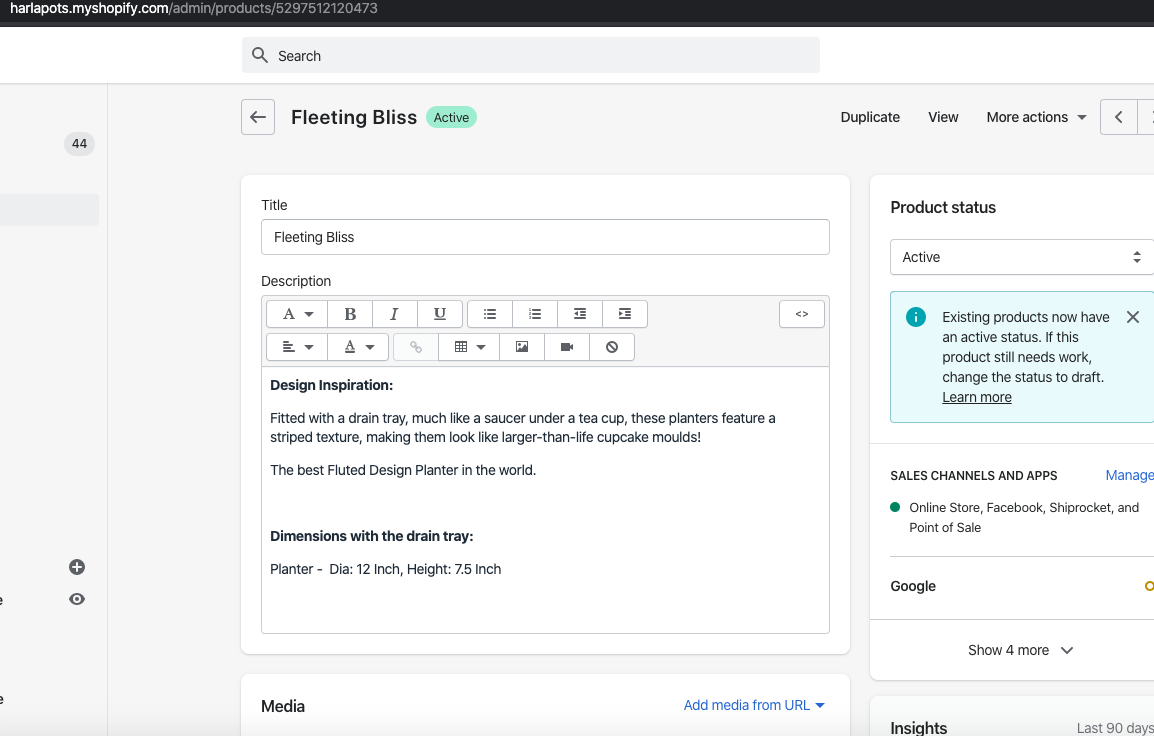Open the More actions menu
Screen dimensions: 1154x736
tap(1035, 117)
